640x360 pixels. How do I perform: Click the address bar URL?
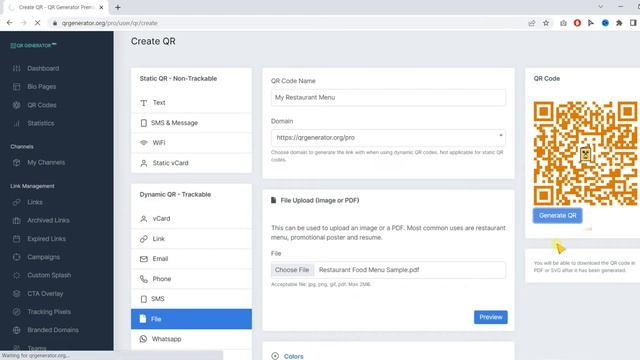tap(109, 23)
